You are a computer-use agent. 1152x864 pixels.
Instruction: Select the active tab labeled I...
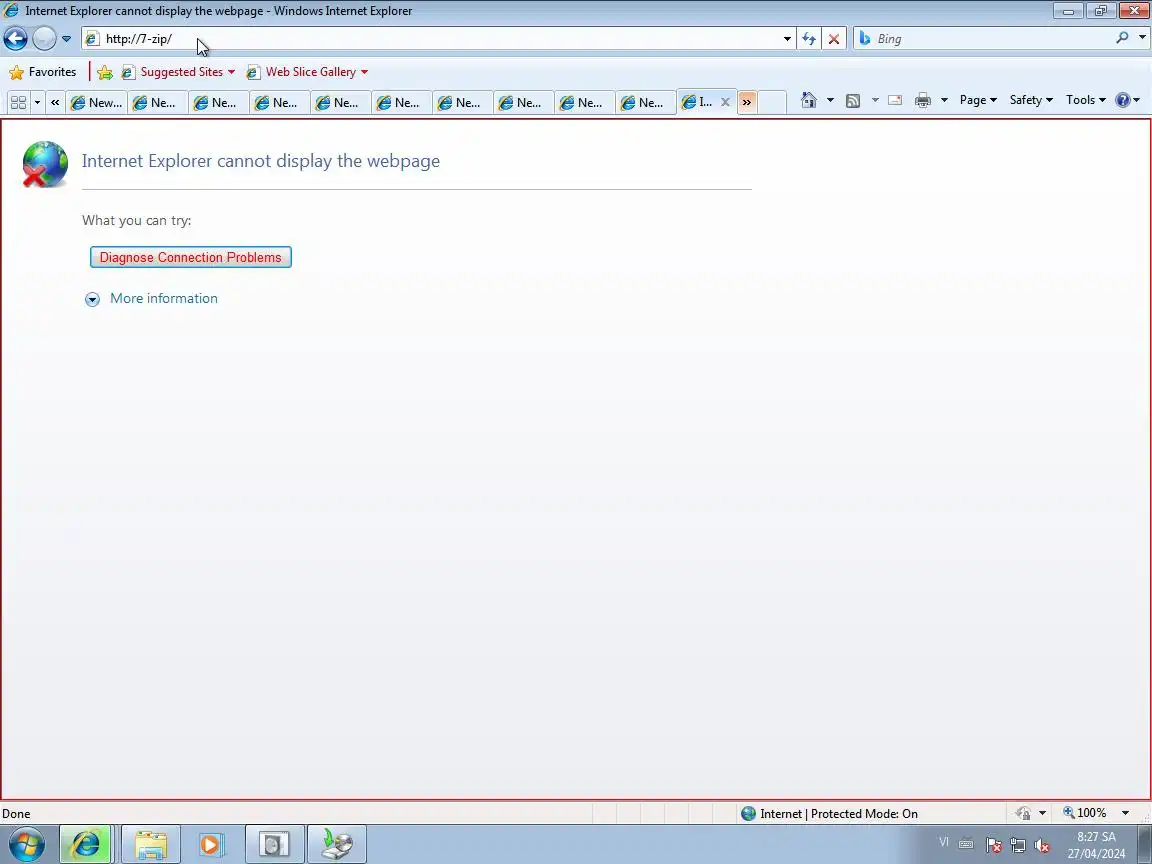(696, 102)
